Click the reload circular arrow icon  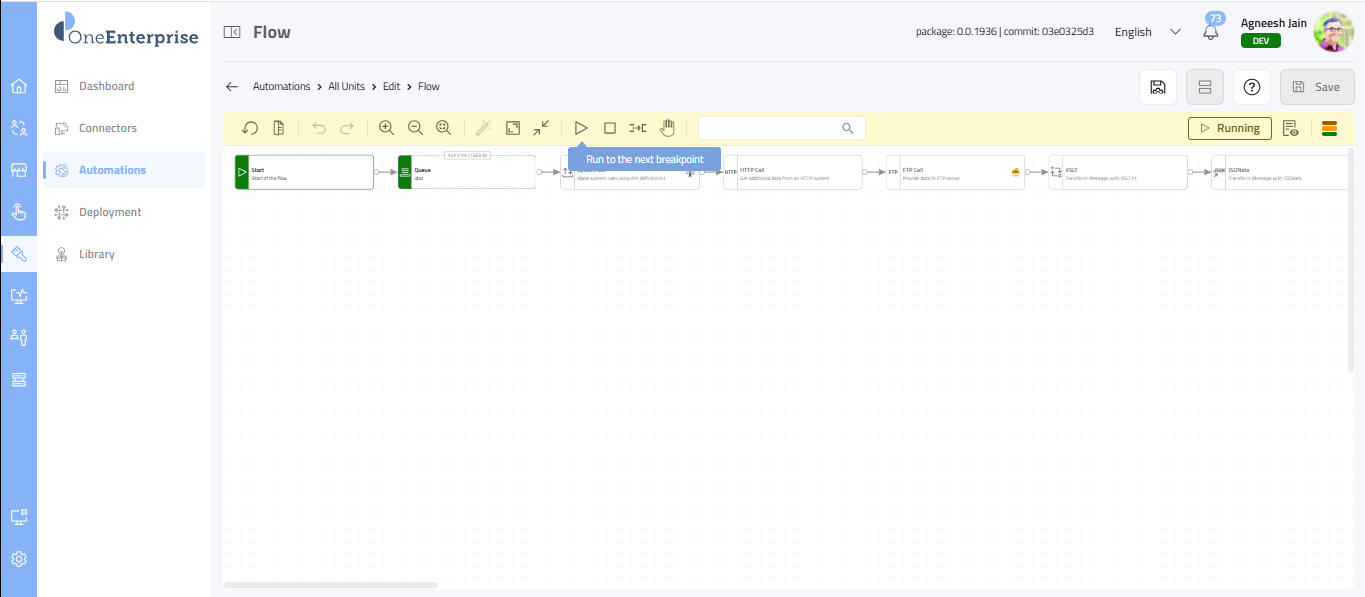pos(250,128)
